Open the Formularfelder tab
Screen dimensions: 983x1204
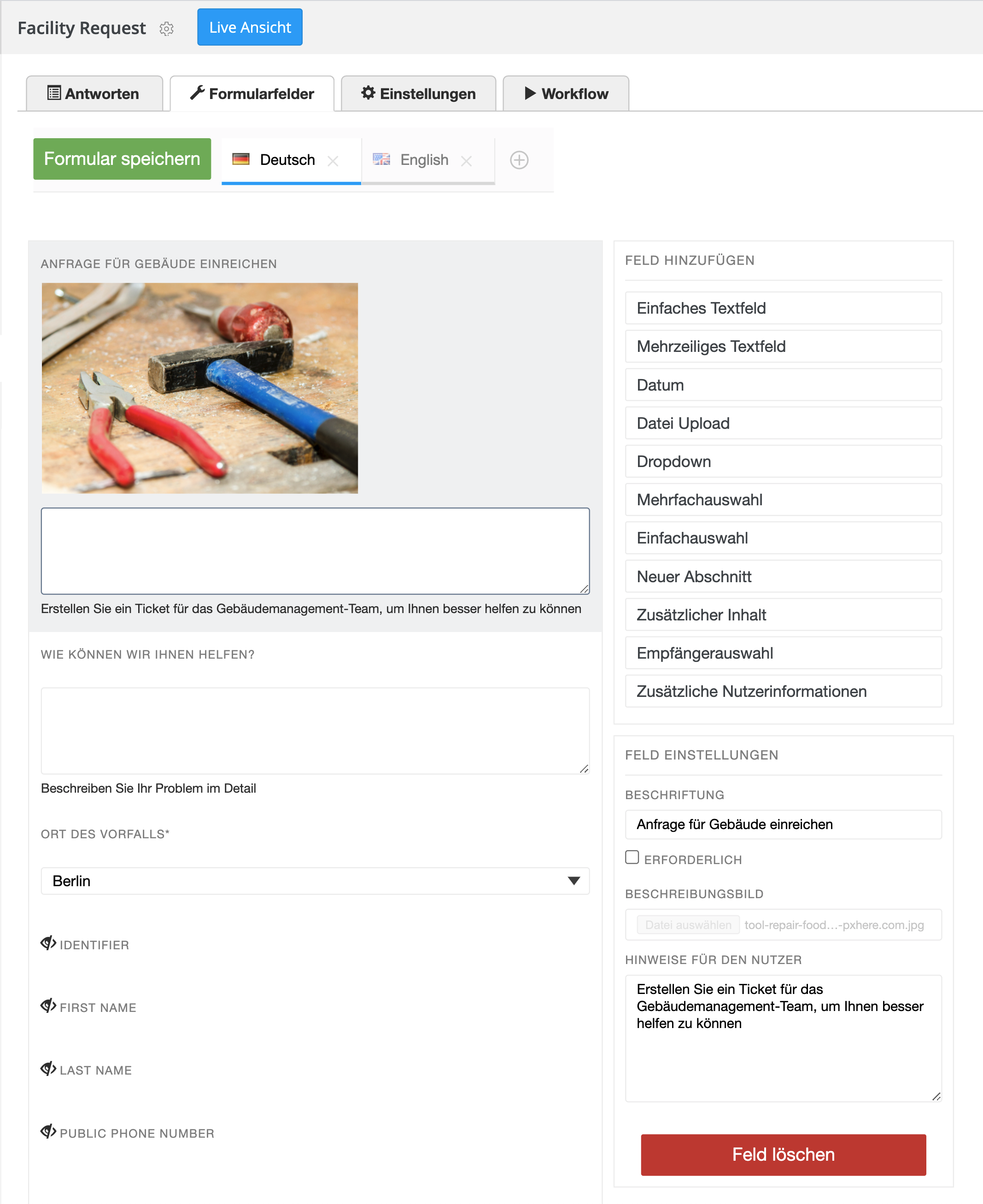[x=252, y=94]
